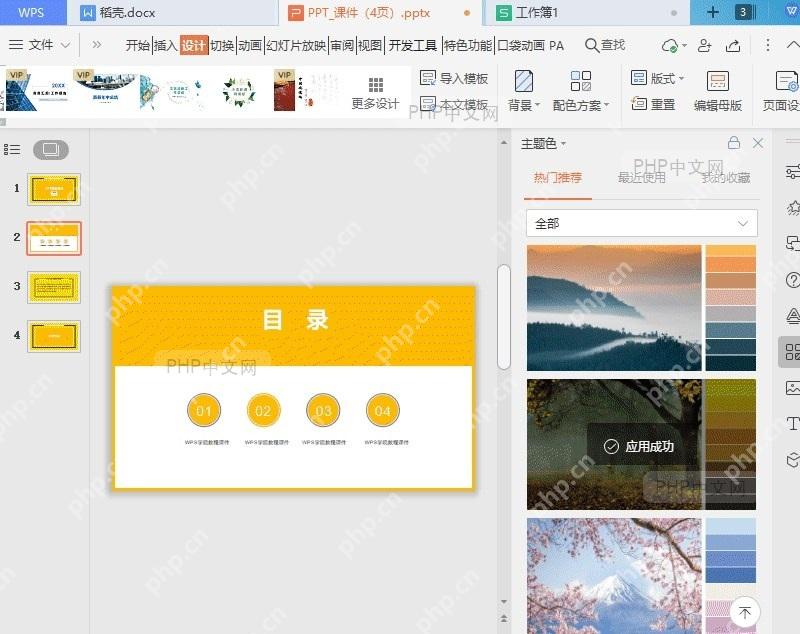
Task: Open the three-dot more options menu
Action: tap(767, 45)
